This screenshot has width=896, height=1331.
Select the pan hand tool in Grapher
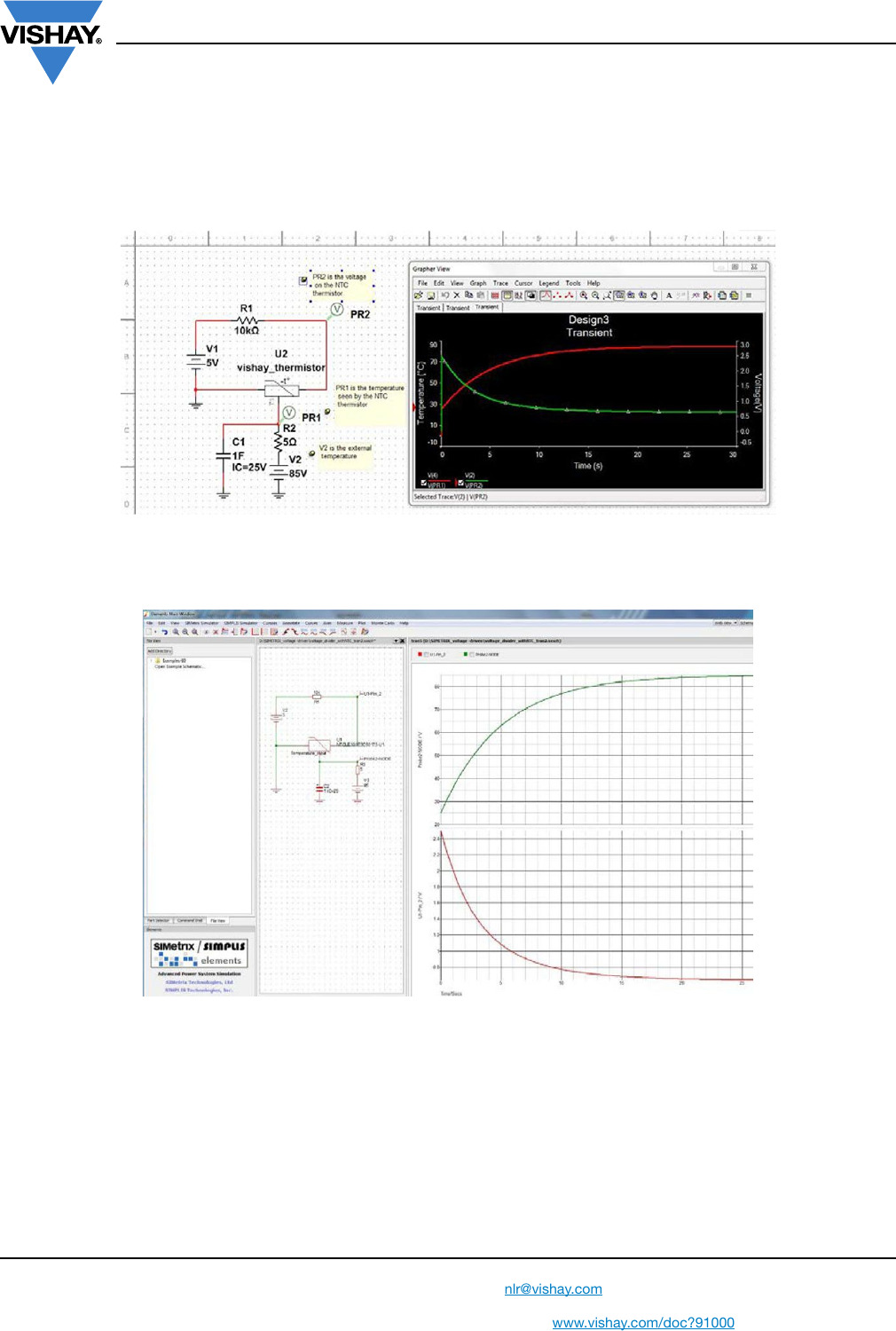(655, 295)
